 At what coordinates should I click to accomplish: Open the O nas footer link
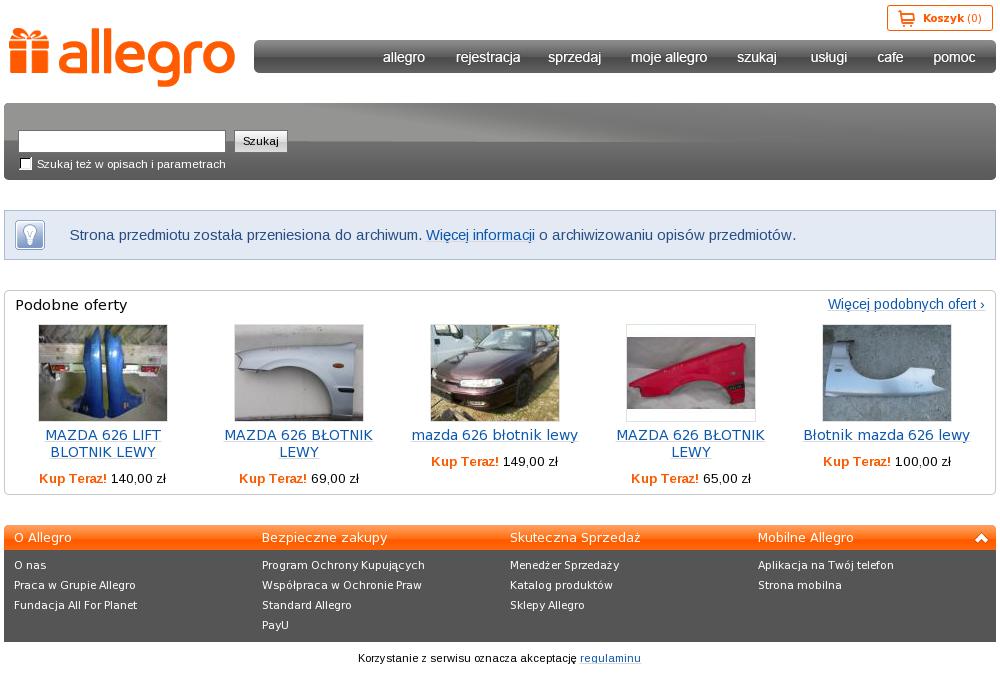[x=30, y=565]
